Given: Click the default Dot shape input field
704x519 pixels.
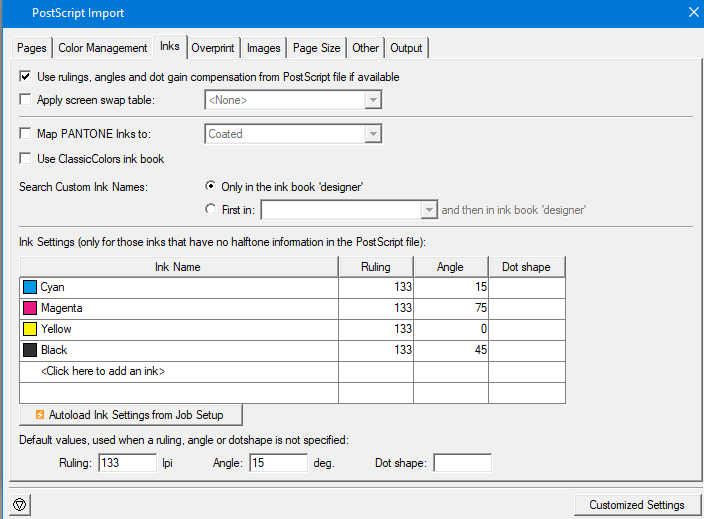Looking at the screenshot, I should click(462, 462).
